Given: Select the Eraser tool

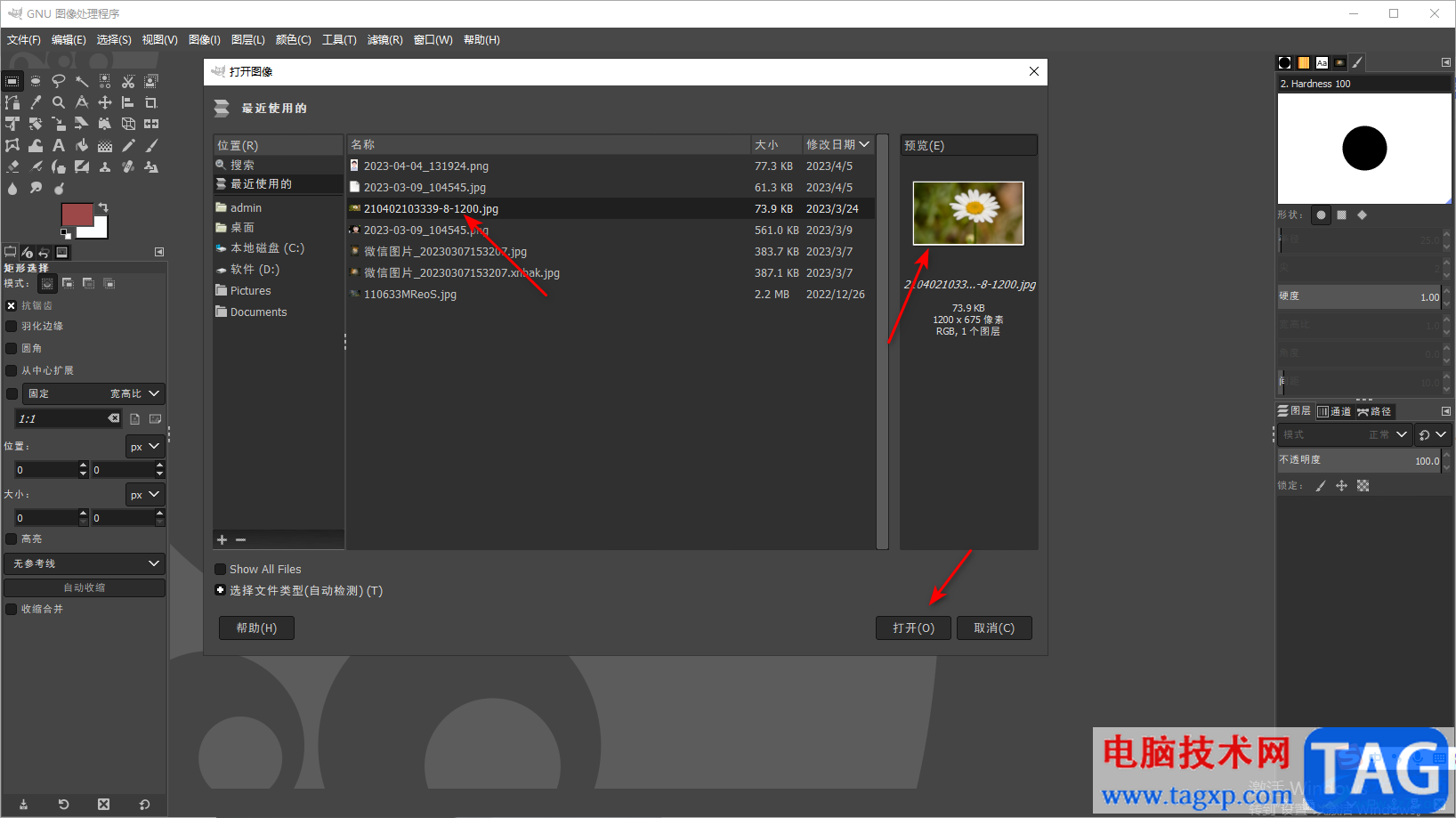Looking at the screenshot, I should coord(12,166).
